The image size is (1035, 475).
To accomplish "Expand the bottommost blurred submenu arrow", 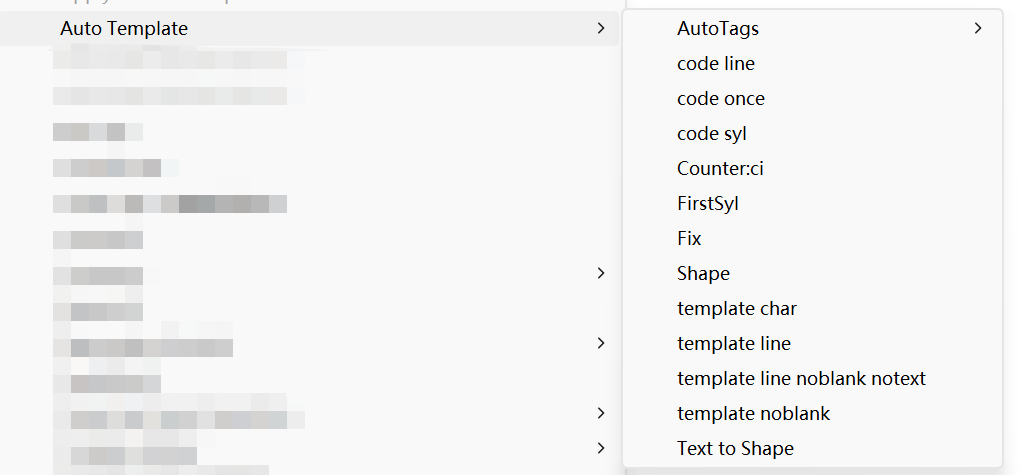I will [600, 447].
